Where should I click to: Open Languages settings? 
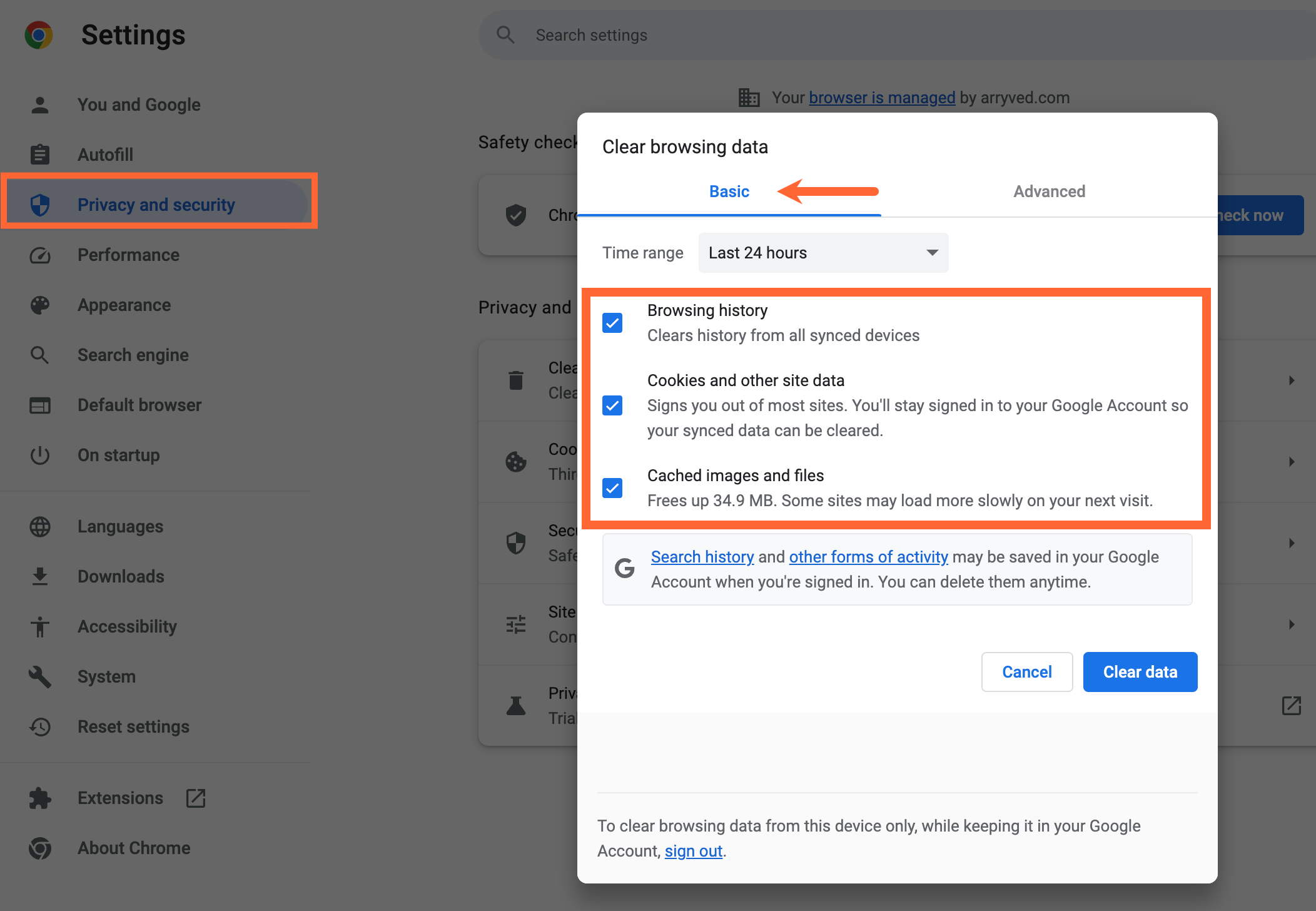coord(120,527)
